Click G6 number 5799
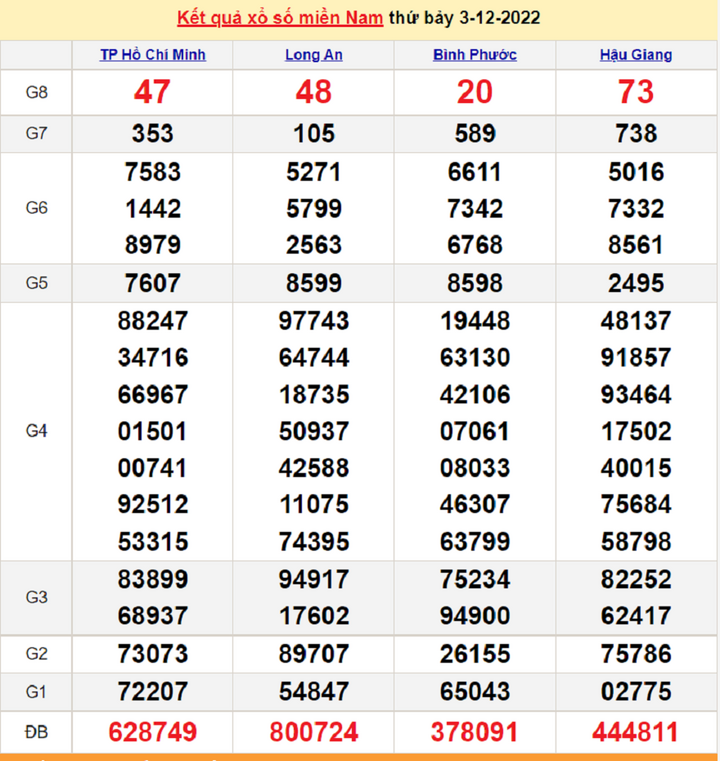The width and height of the screenshot is (720, 761). [x=314, y=209]
